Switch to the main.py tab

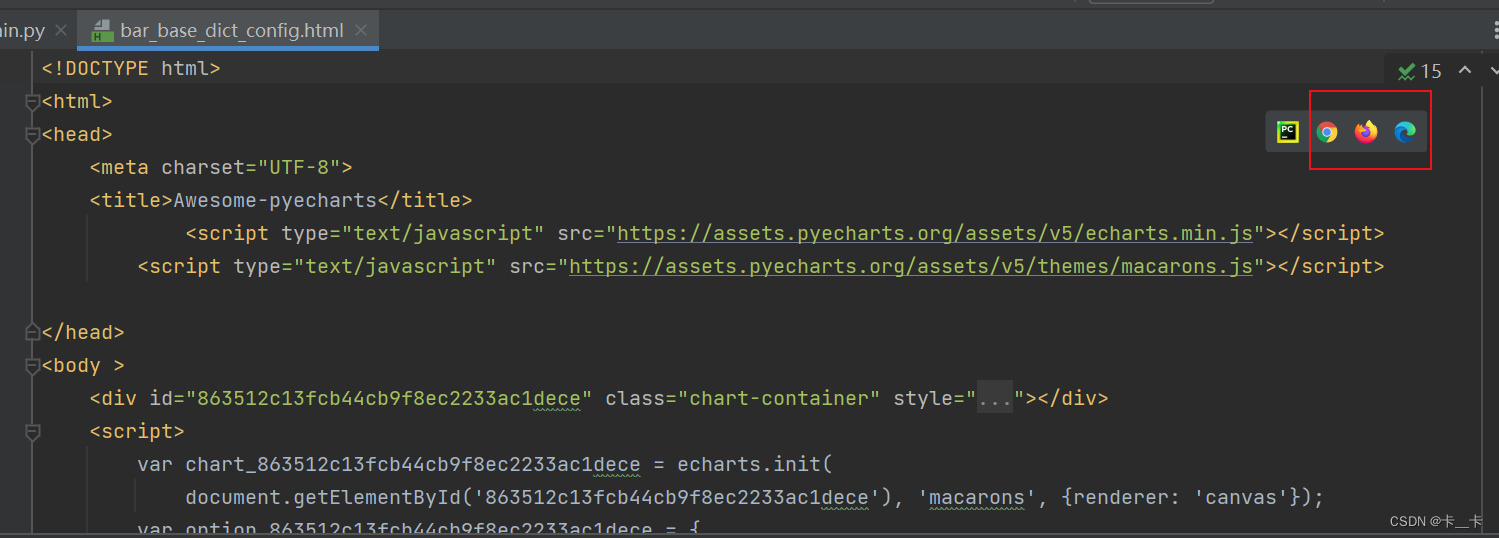(x=22, y=31)
